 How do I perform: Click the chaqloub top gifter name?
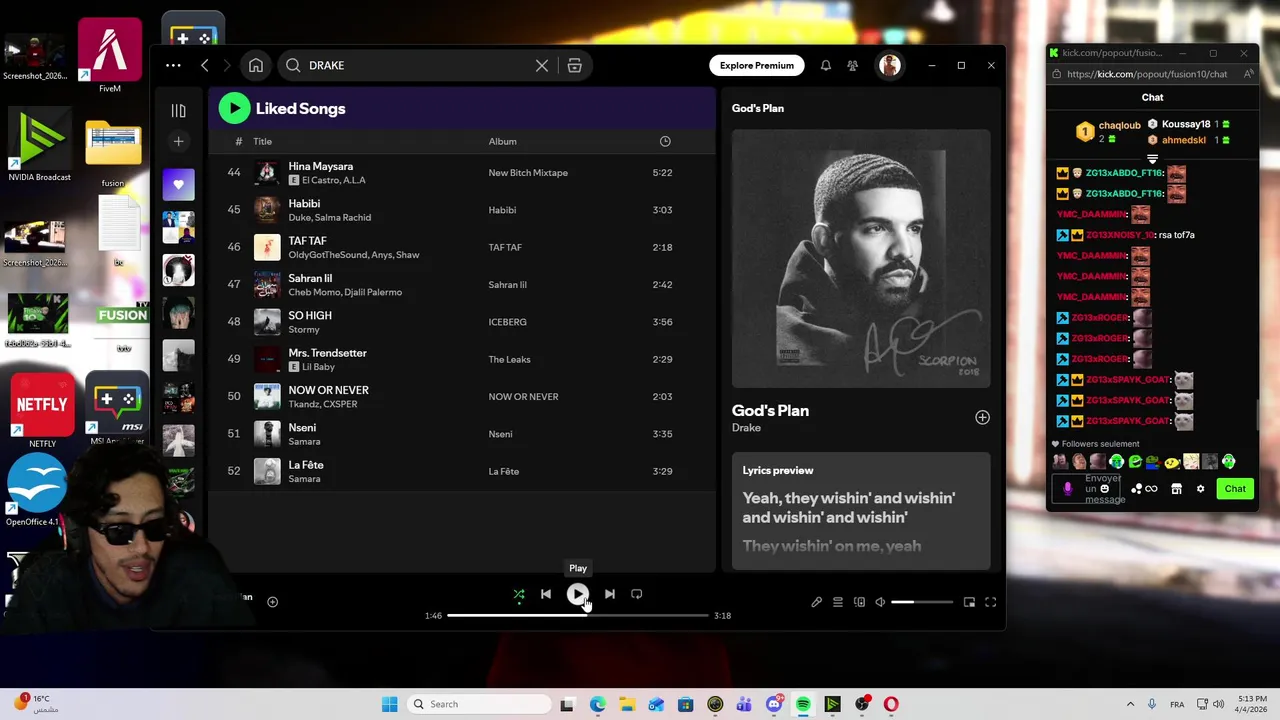point(1119,125)
